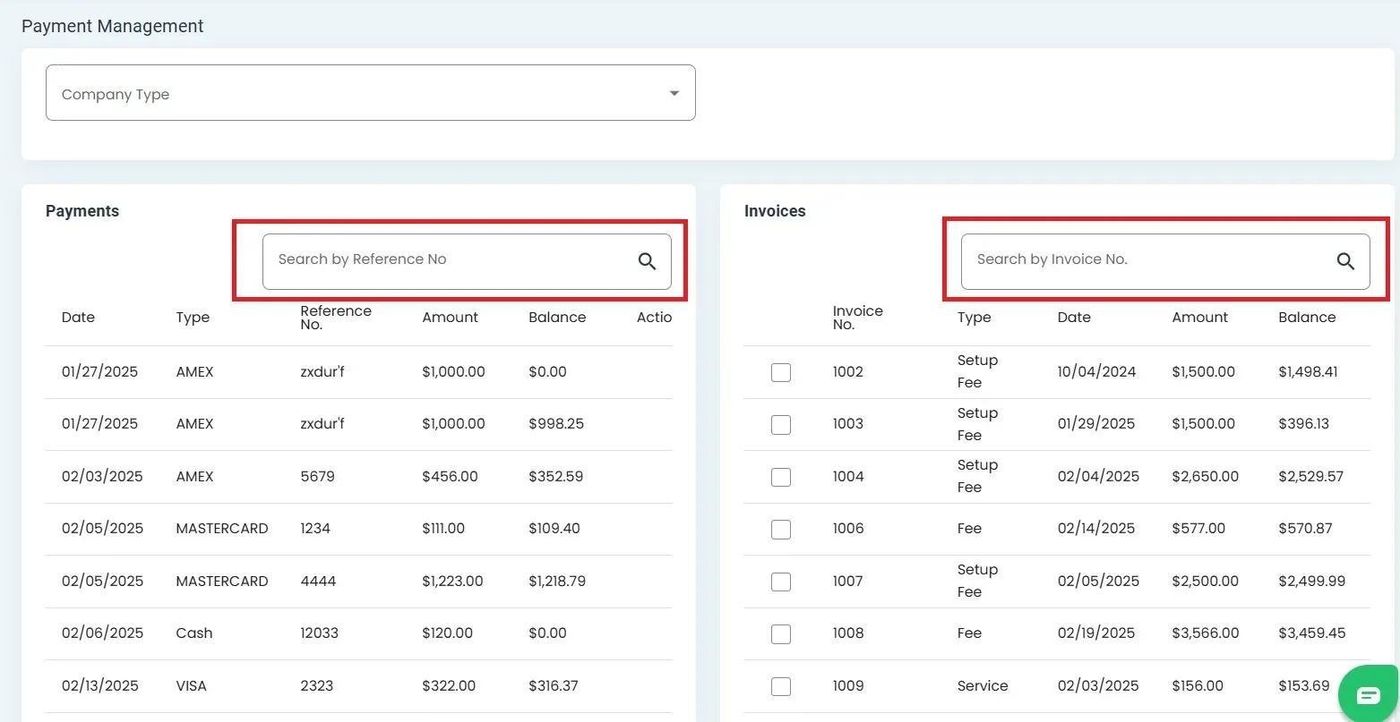Image resolution: width=1400 pixels, height=722 pixels.
Task: Select the checkbox for invoice 1004
Action: [781, 477]
